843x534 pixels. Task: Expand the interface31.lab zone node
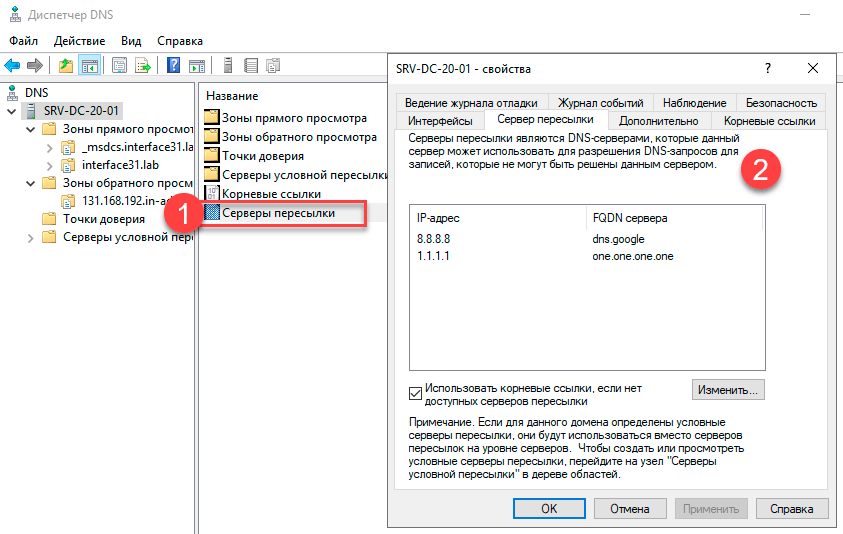coord(49,165)
